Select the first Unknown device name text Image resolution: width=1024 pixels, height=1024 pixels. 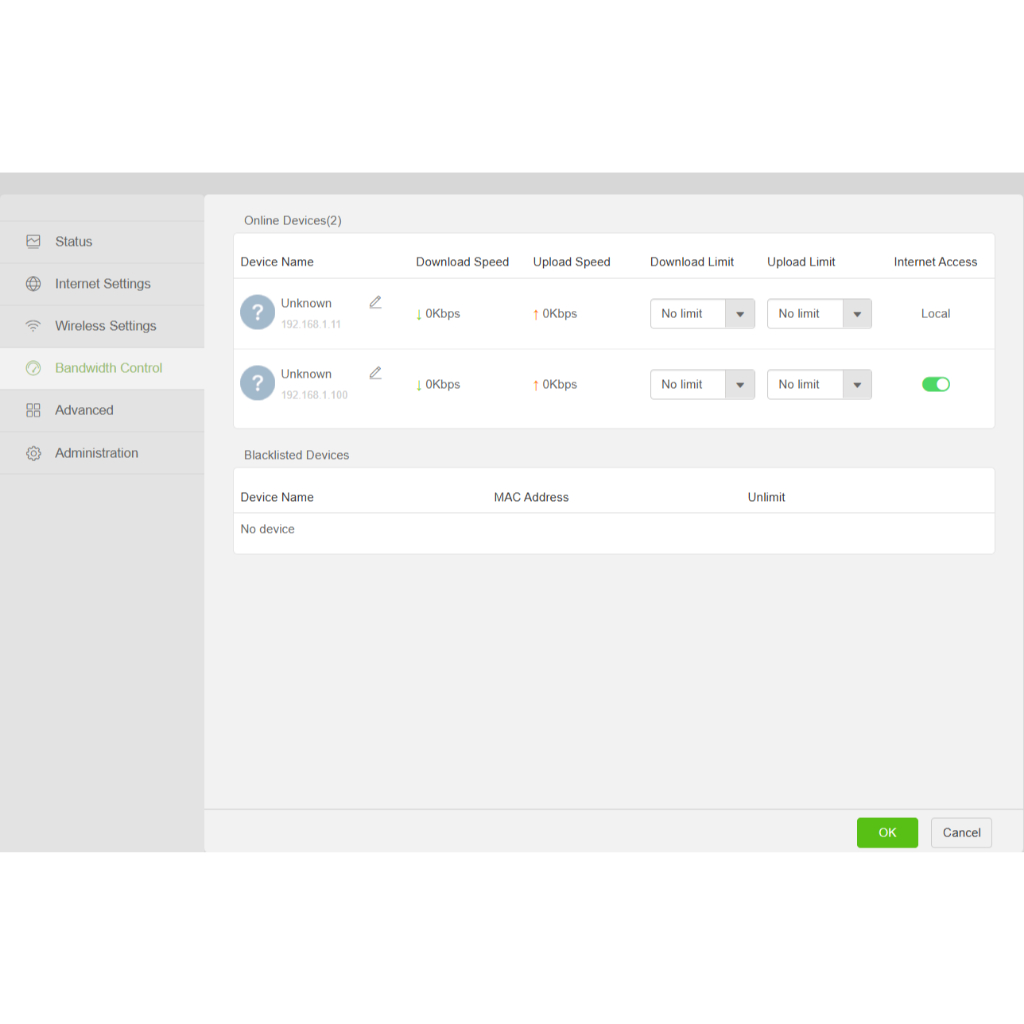pos(306,303)
